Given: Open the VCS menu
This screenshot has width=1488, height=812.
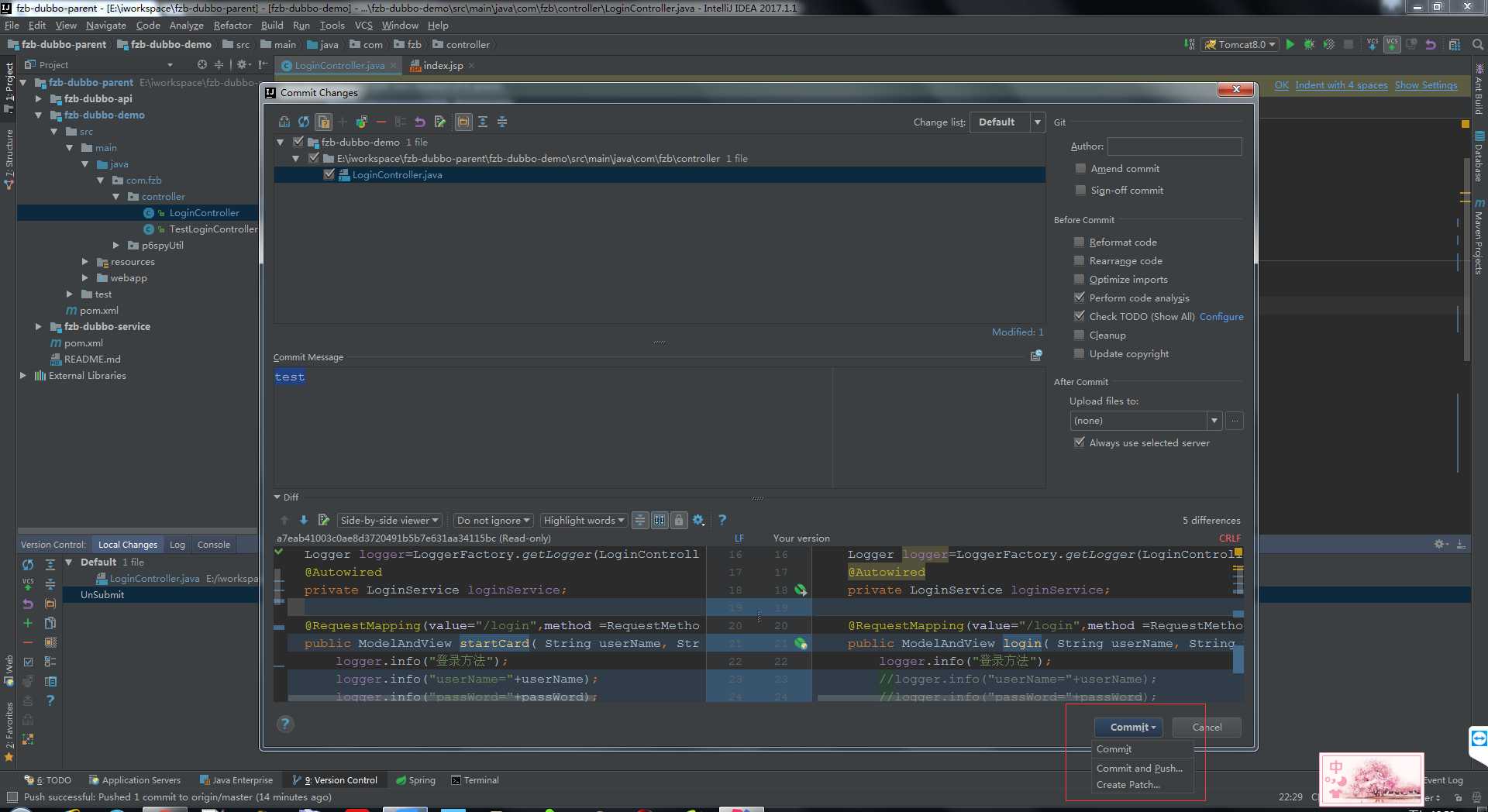Looking at the screenshot, I should tap(363, 25).
